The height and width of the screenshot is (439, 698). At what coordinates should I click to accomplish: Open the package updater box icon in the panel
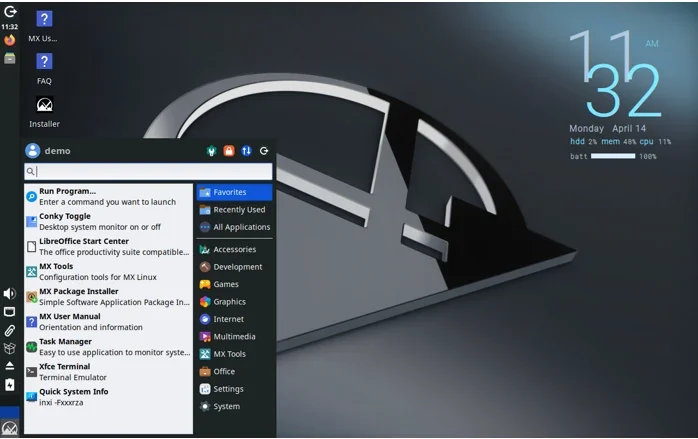(9, 348)
